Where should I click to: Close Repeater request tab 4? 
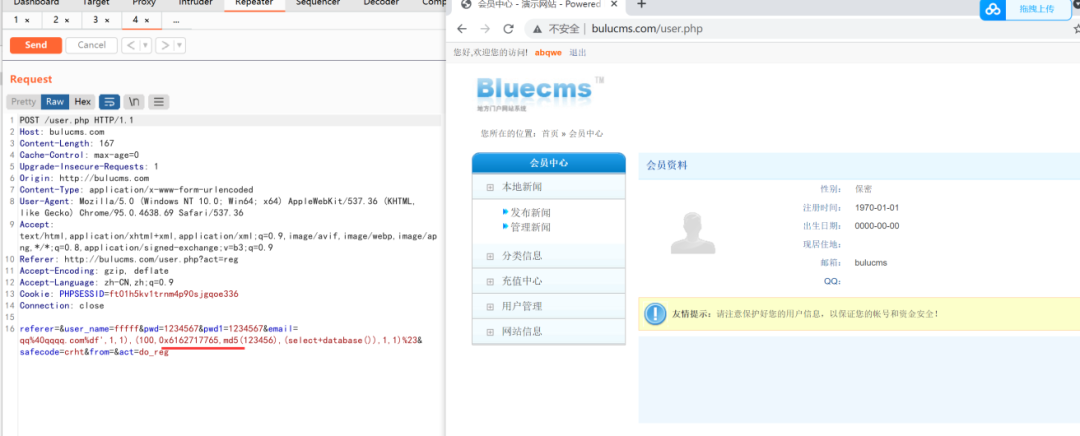coord(147,21)
